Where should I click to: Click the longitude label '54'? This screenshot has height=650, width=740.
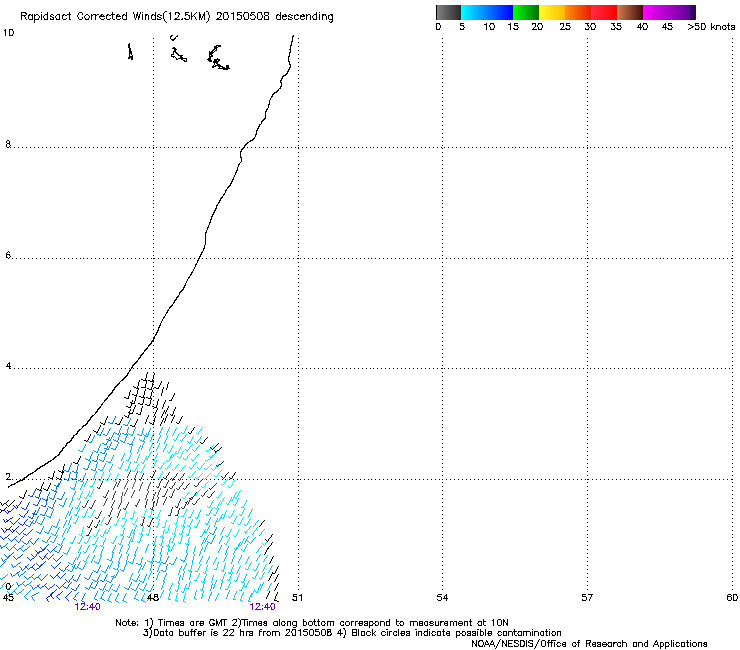click(x=442, y=598)
